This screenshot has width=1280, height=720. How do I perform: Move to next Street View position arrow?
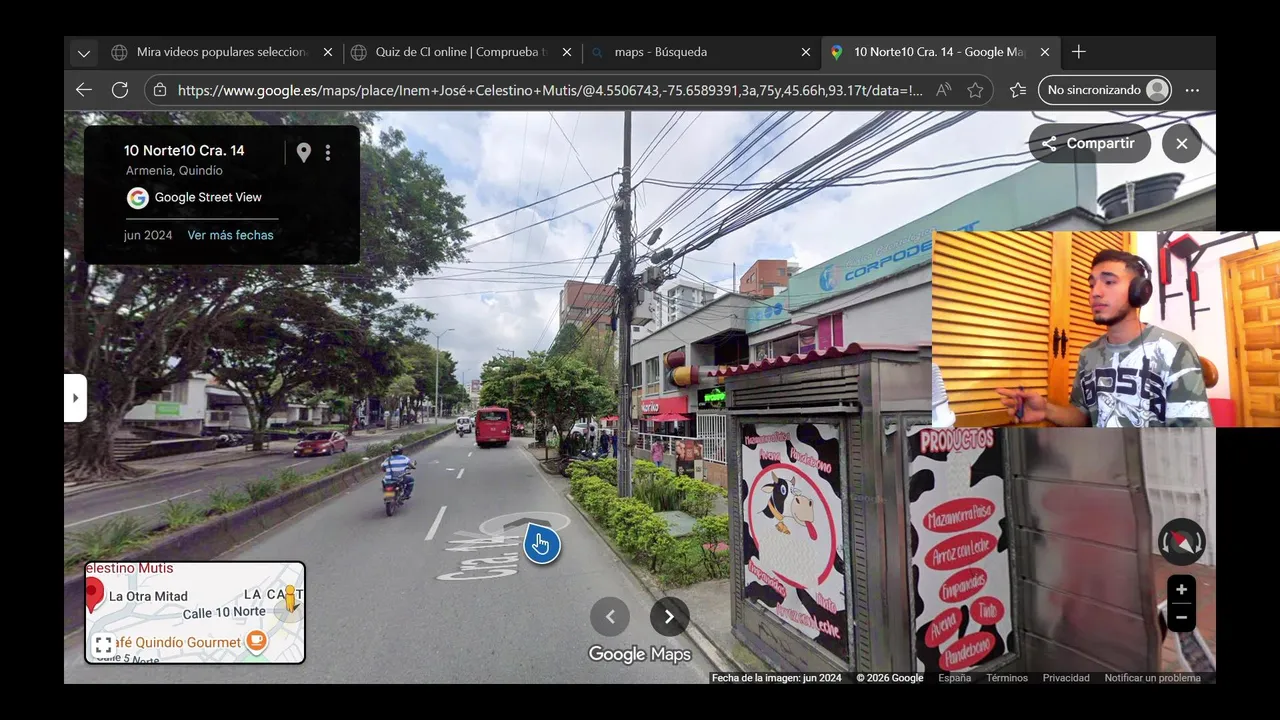click(x=670, y=617)
